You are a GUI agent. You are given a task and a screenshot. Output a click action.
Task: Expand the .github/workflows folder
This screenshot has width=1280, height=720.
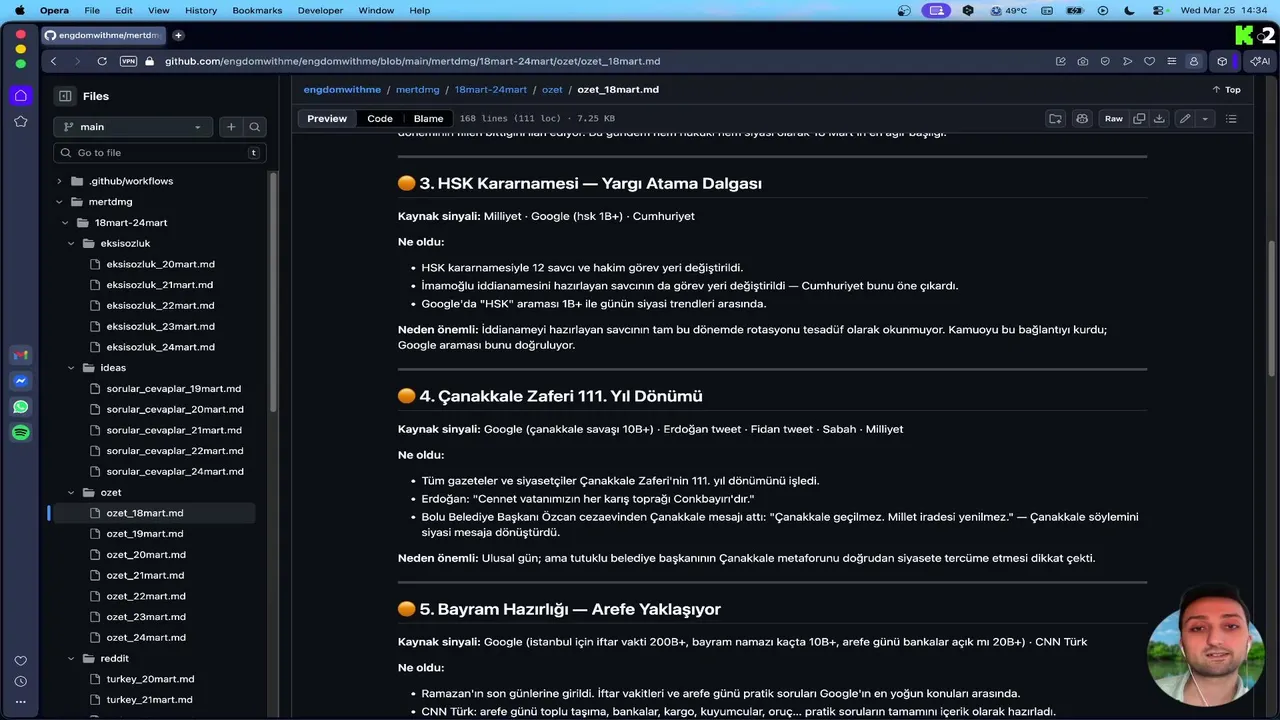tap(59, 181)
